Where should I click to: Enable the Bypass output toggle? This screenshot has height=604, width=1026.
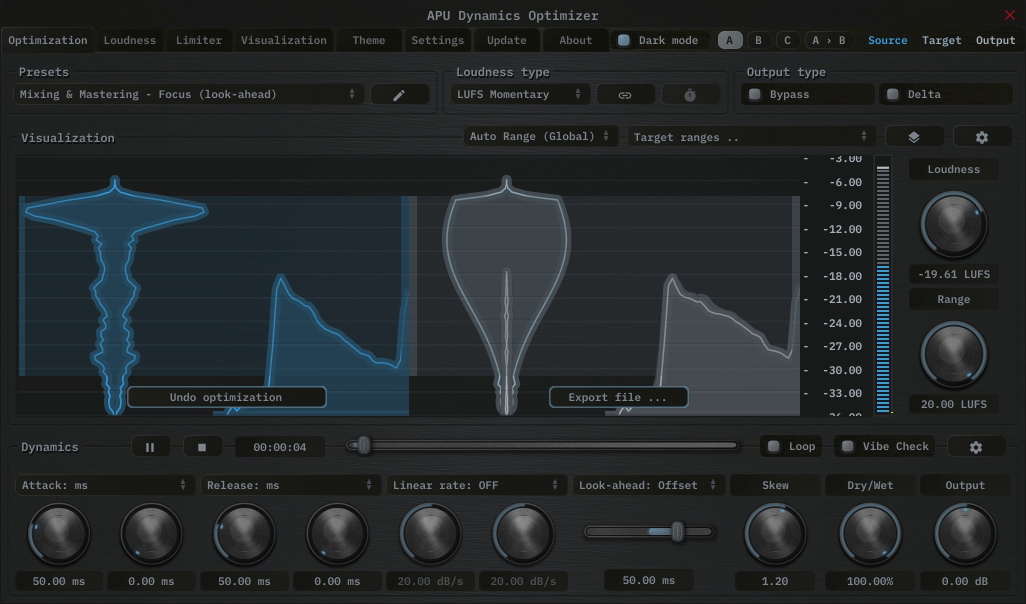click(756, 95)
